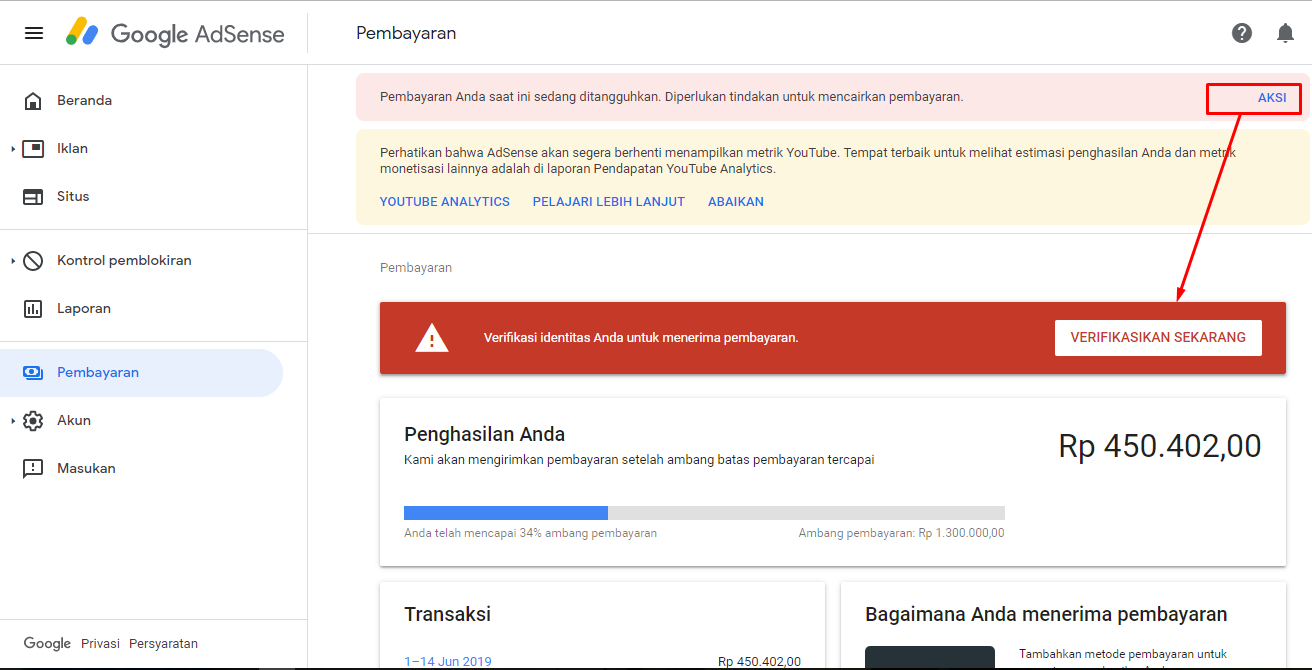Open the navigation hamburger menu

(x=33, y=32)
